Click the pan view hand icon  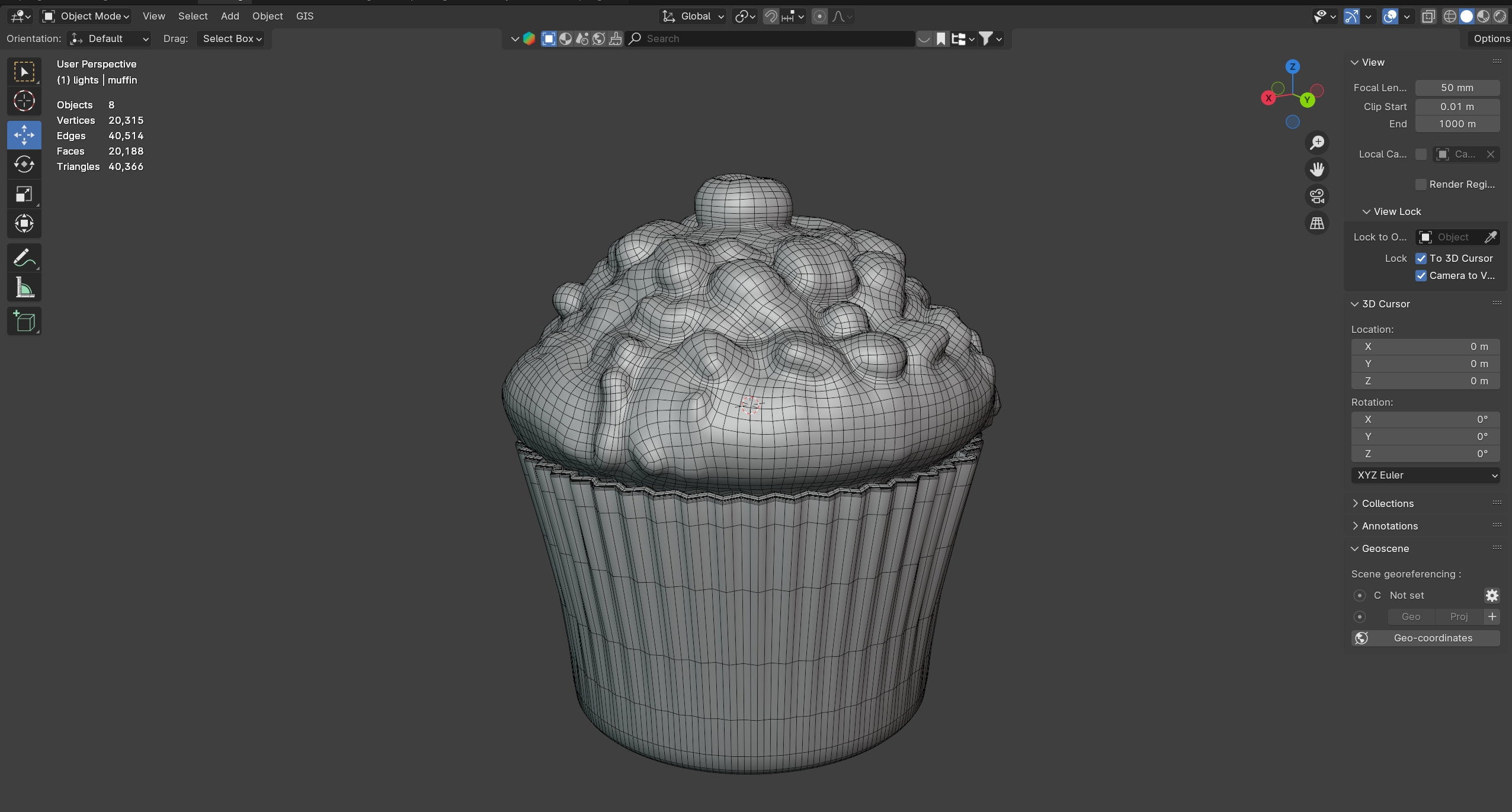(x=1316, y=169)
